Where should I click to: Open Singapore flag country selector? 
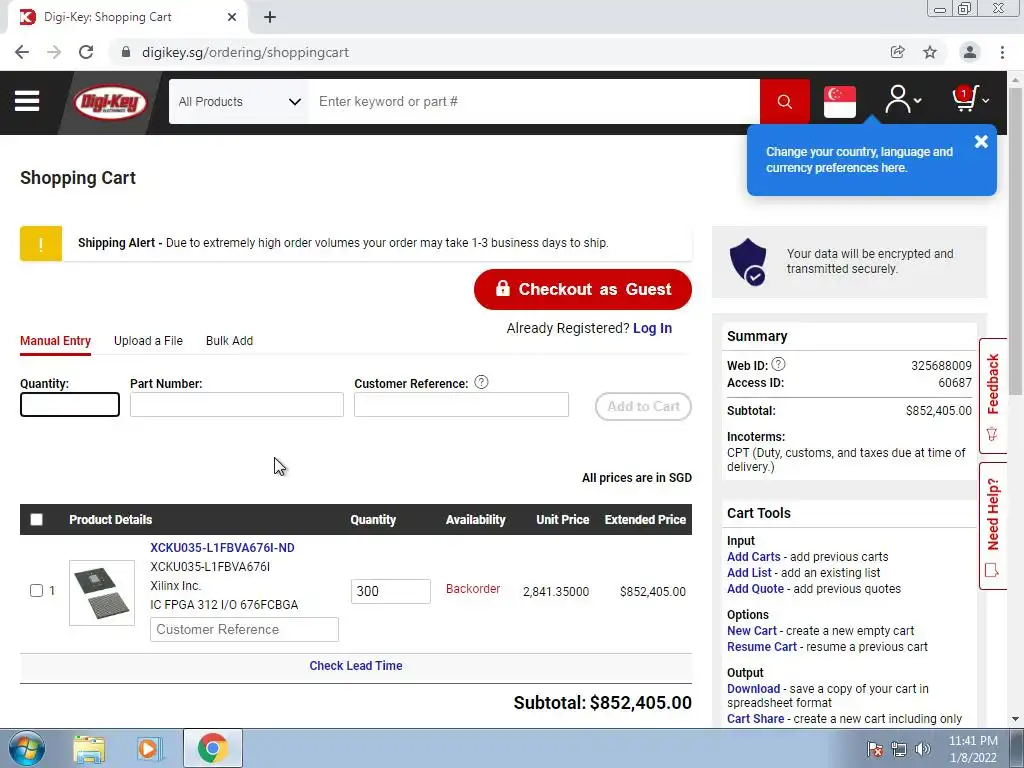click(x=840, y=102)
